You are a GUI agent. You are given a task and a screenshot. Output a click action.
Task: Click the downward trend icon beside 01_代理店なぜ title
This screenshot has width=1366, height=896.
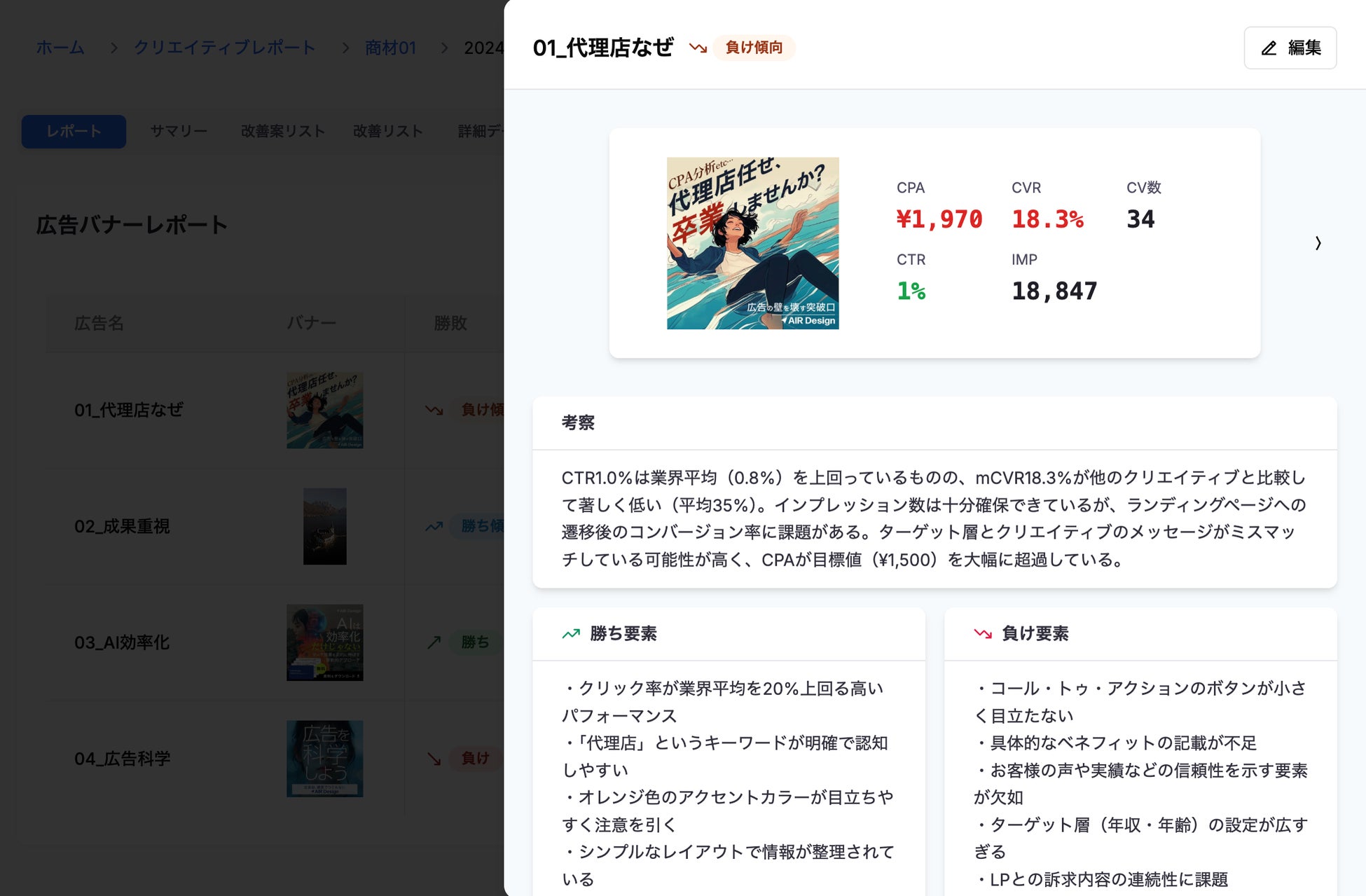(x=698, y=48)
